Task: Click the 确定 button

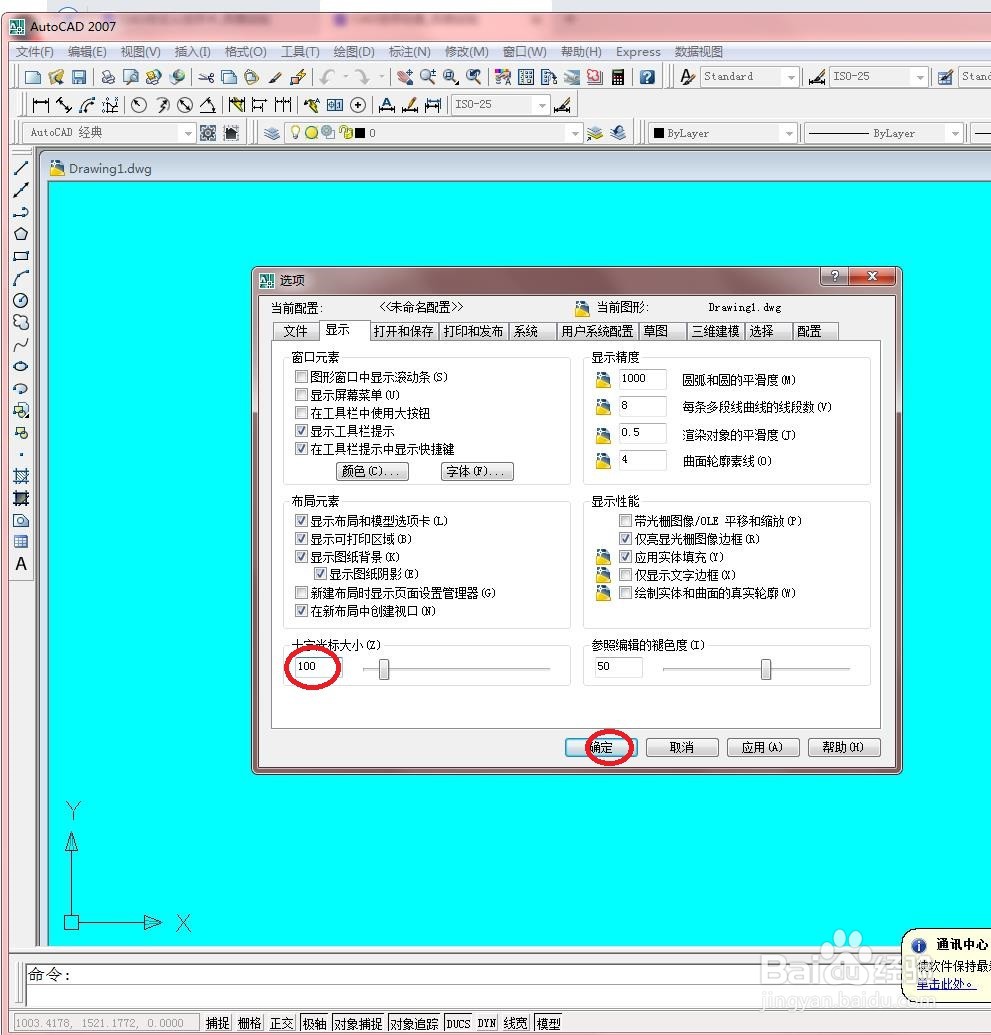Action: [x=601, y=747]
